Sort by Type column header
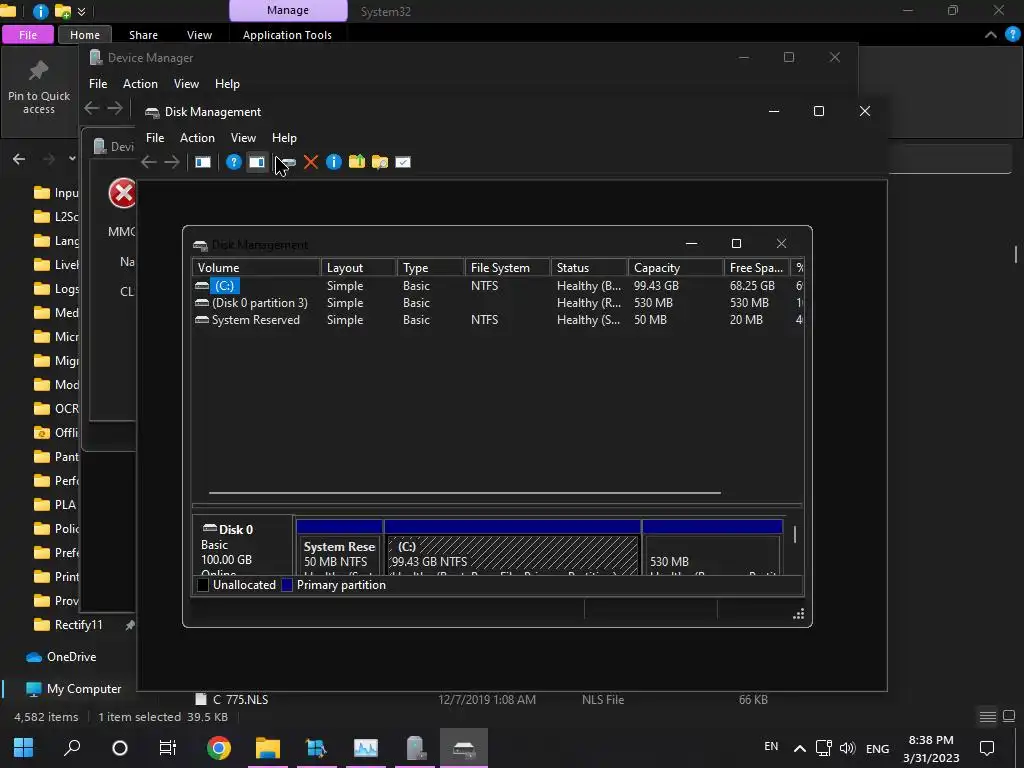Viewport: 1024px width, 768px height. pos(430,268)
